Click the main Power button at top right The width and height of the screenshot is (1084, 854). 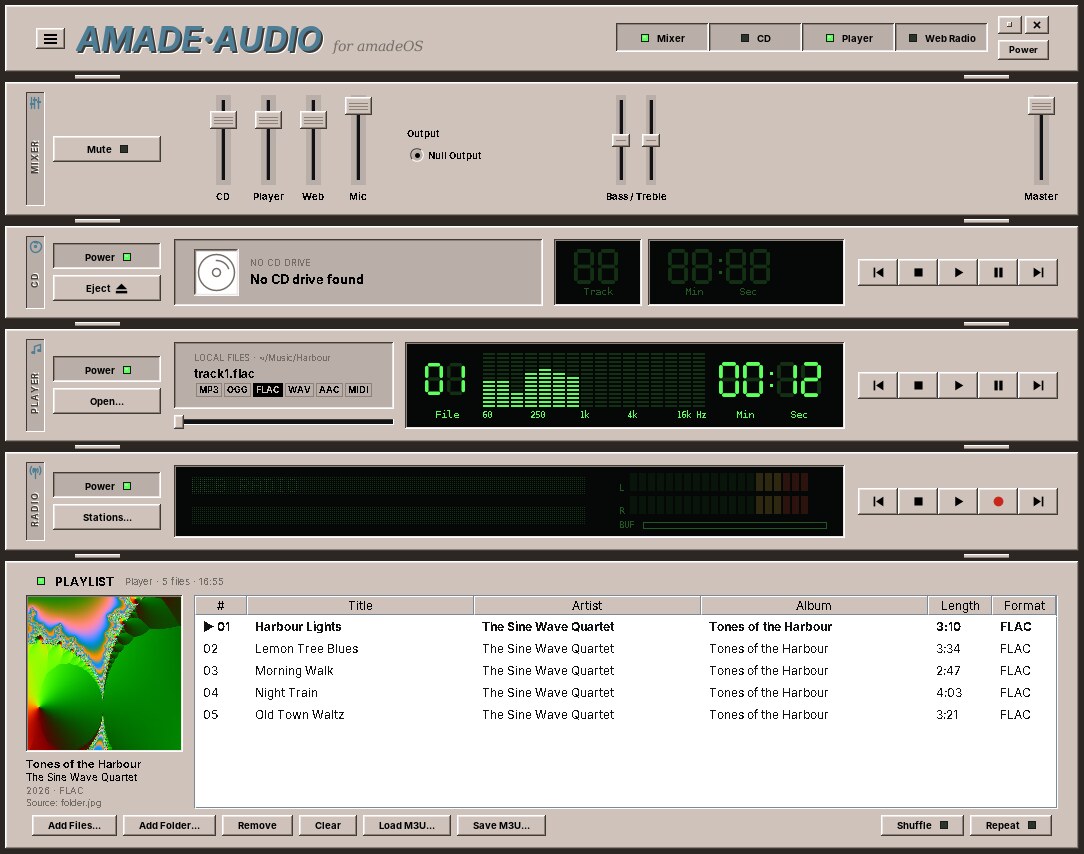coord(1023,50)
